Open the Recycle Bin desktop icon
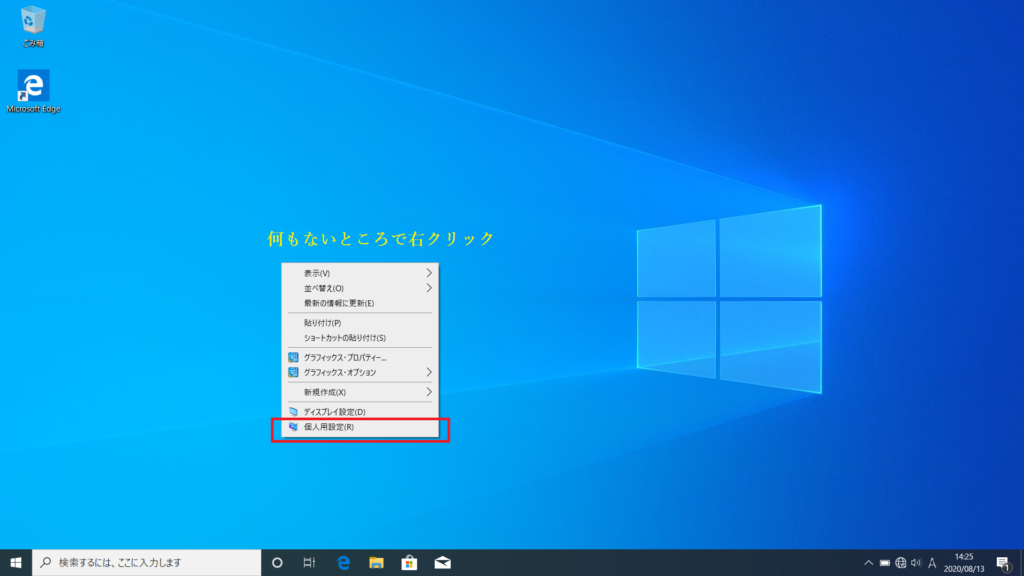This screenshot has height=576, width=1024. [33, 26]
